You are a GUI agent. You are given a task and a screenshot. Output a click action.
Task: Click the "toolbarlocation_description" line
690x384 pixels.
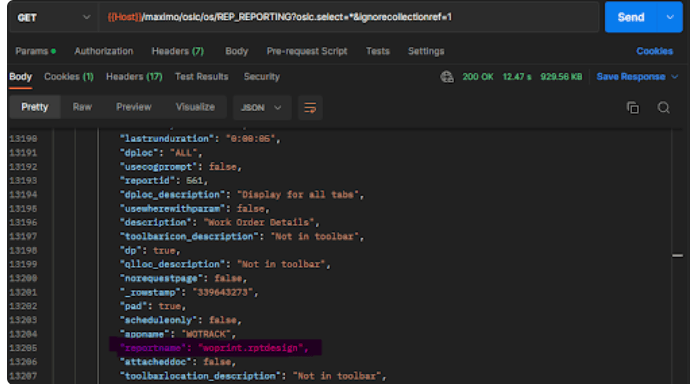click(x=253, y=376)
